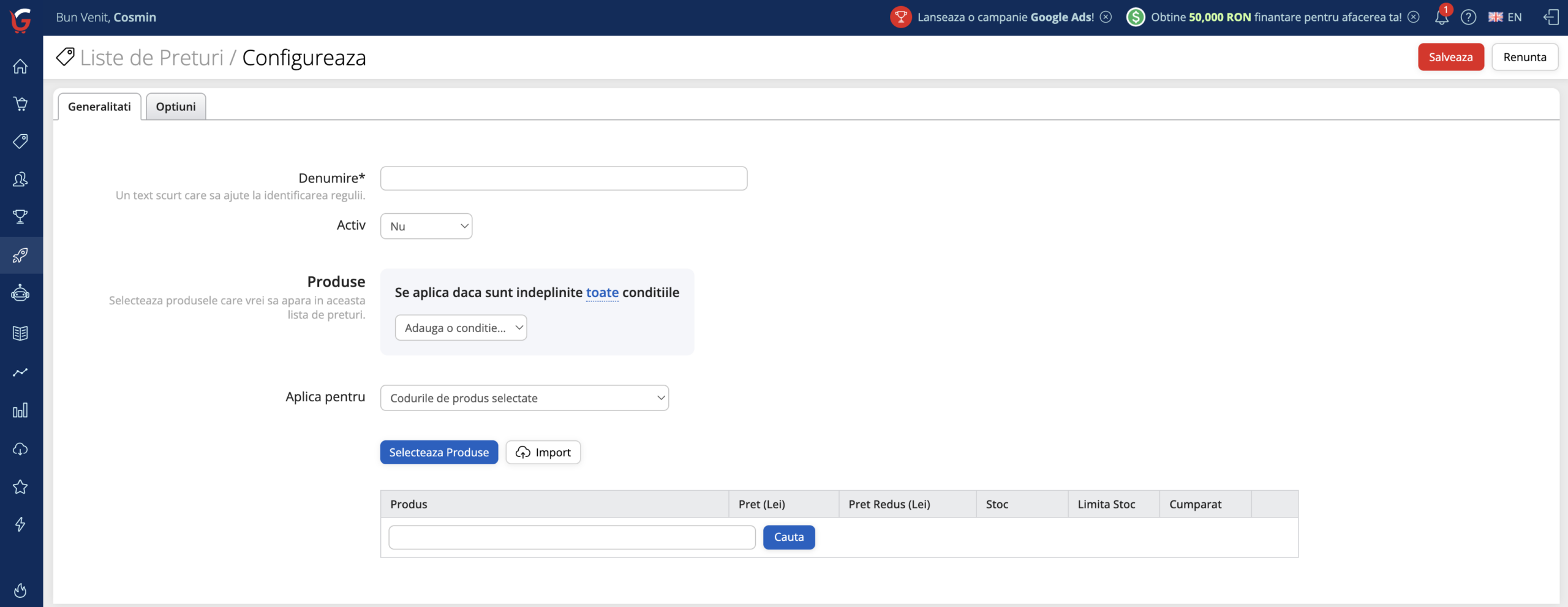
Task: Open the book content sidebar icon
Action: click(20, 333)
